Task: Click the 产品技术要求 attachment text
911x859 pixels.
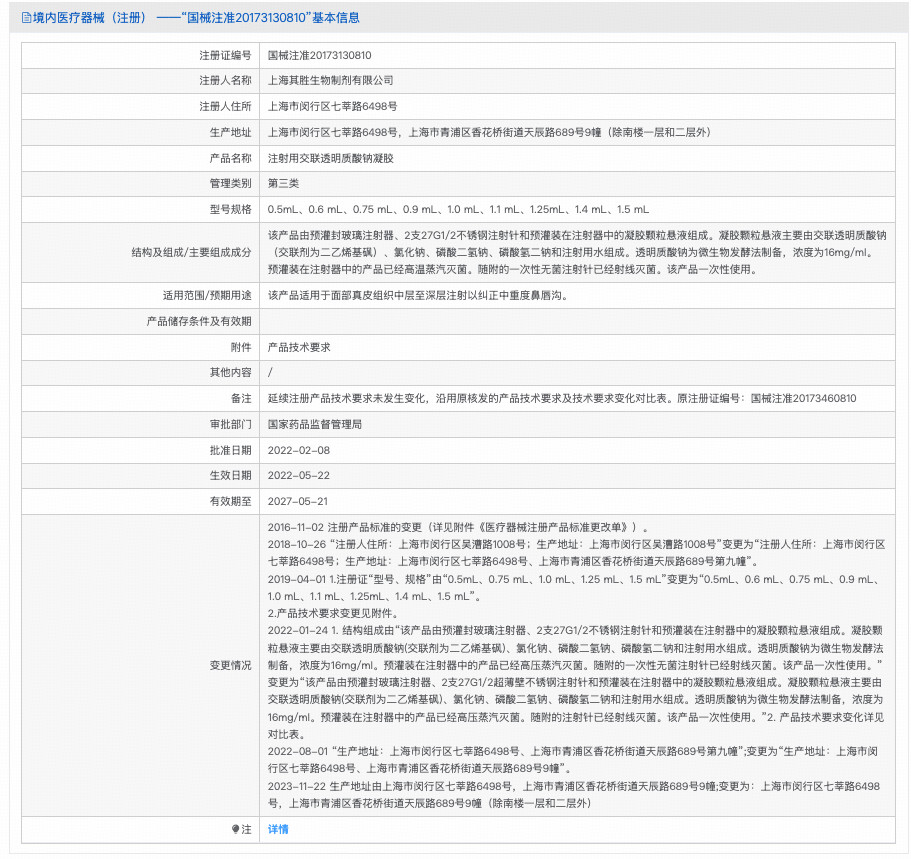Action: tap(299, 347)
